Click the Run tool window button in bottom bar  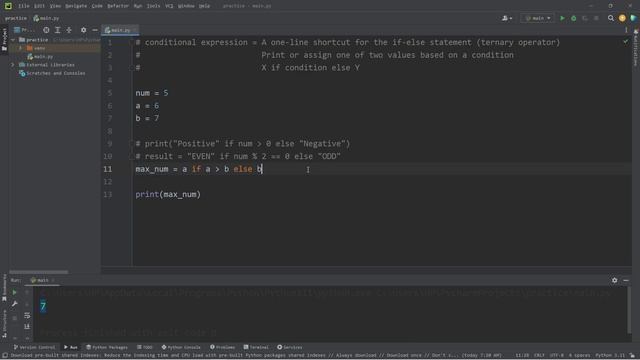coord(71,347)
